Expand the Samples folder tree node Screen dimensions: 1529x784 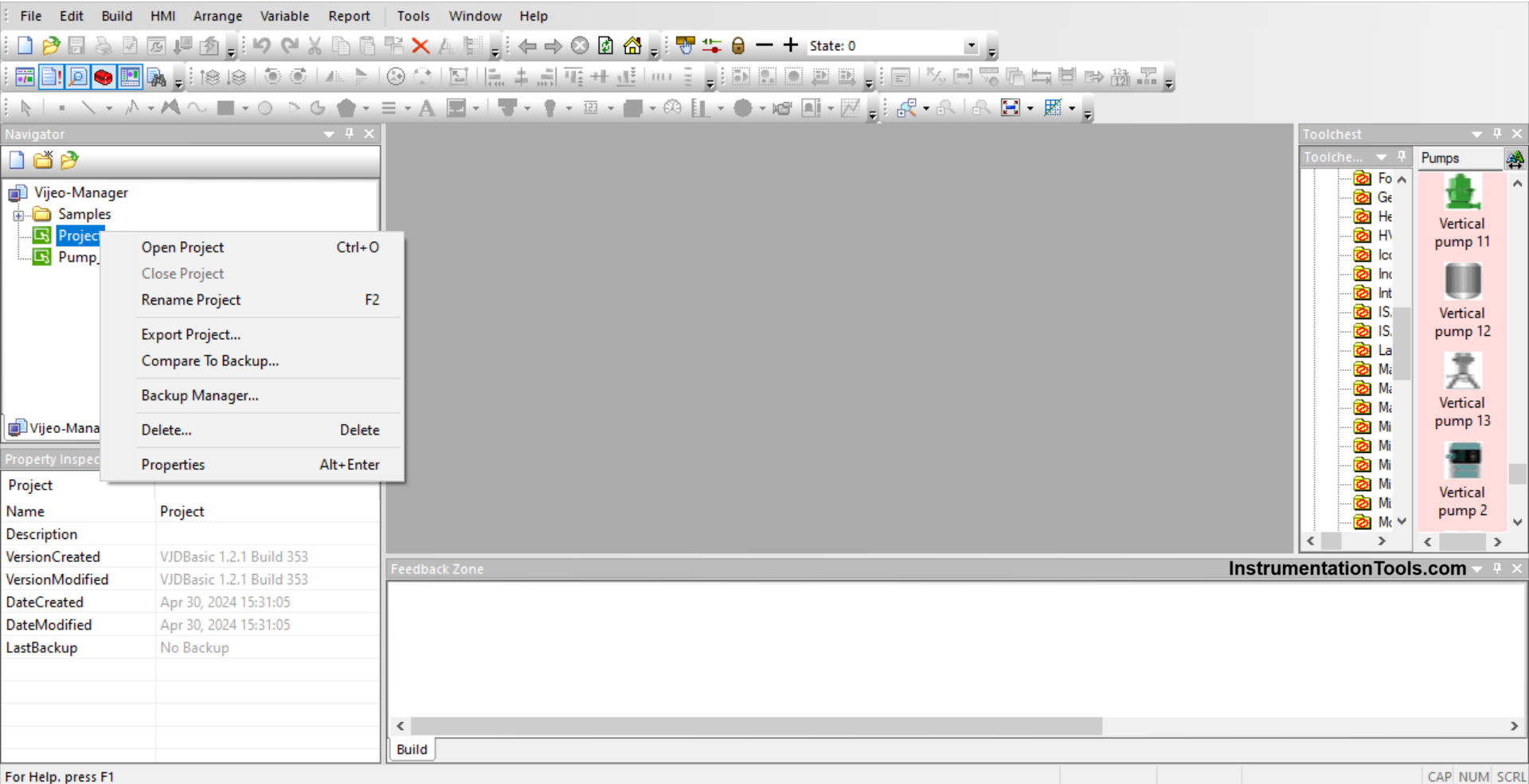pos(18,215)
